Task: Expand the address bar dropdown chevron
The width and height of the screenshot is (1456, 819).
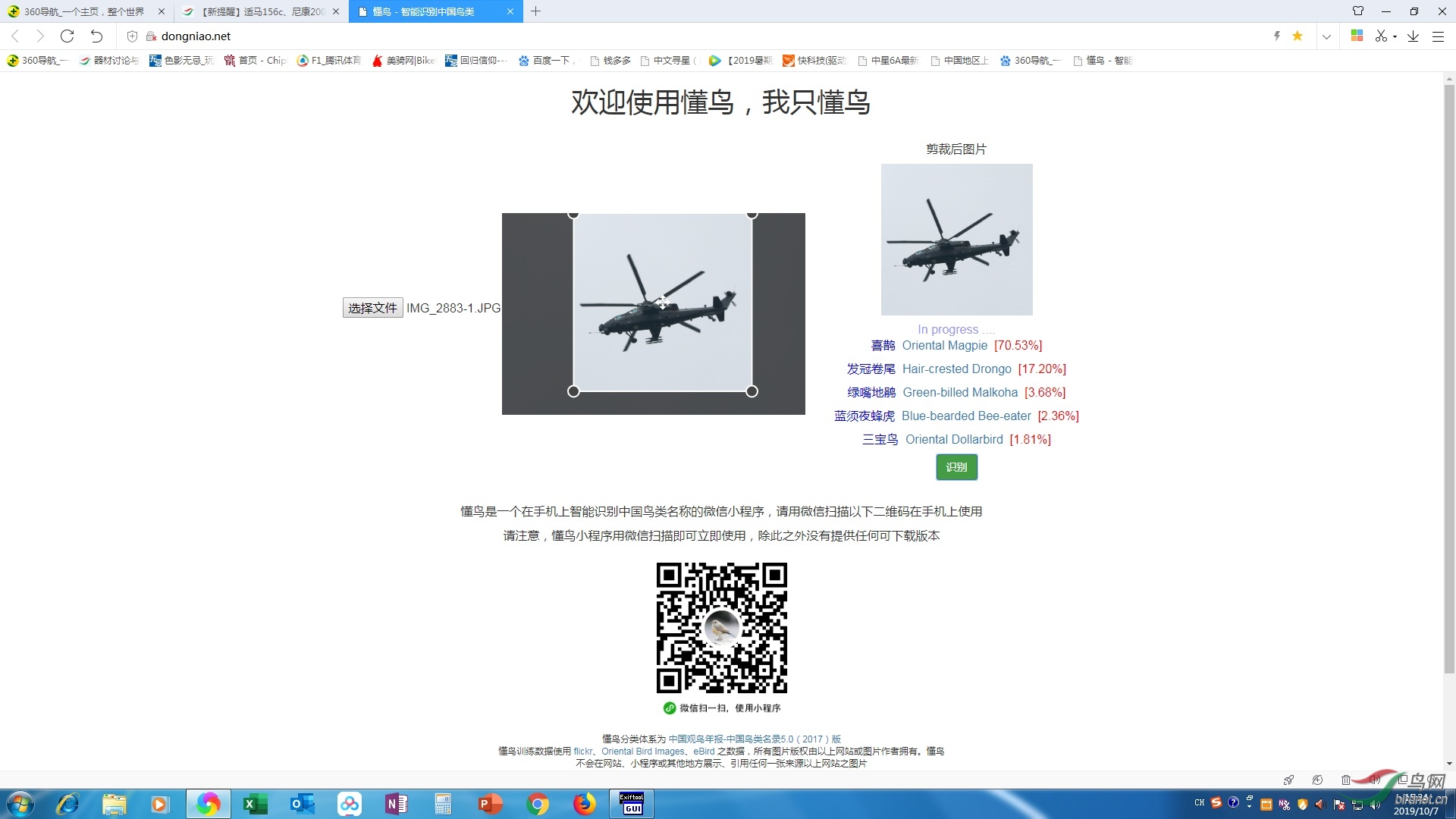Action: point(1326,36)
